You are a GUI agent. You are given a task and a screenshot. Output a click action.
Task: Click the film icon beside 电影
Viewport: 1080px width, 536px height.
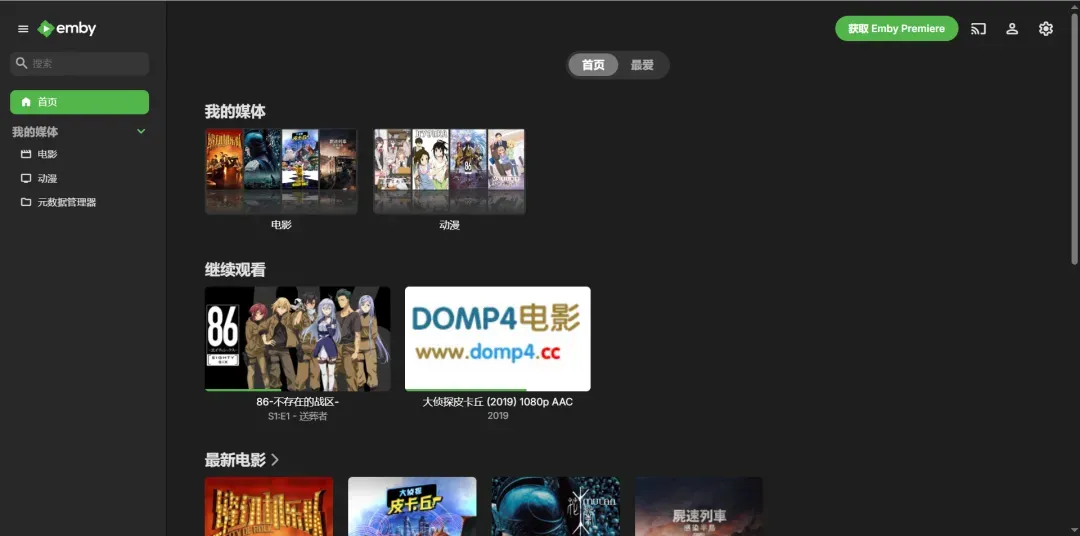coord(26,154)
